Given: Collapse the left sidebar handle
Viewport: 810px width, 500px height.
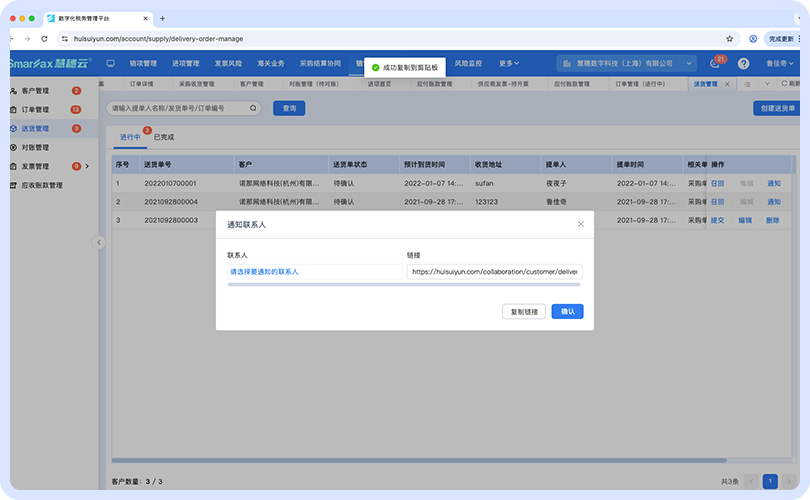Looking at the screenshot, I should pos(98,242).
